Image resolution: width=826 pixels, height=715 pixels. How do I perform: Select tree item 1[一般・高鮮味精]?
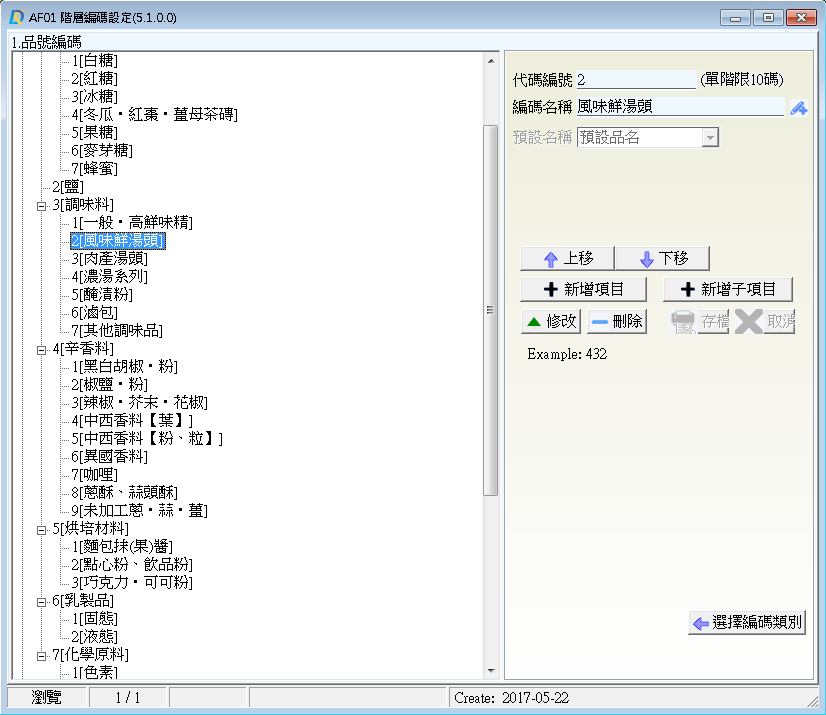(x=132, y=222)
